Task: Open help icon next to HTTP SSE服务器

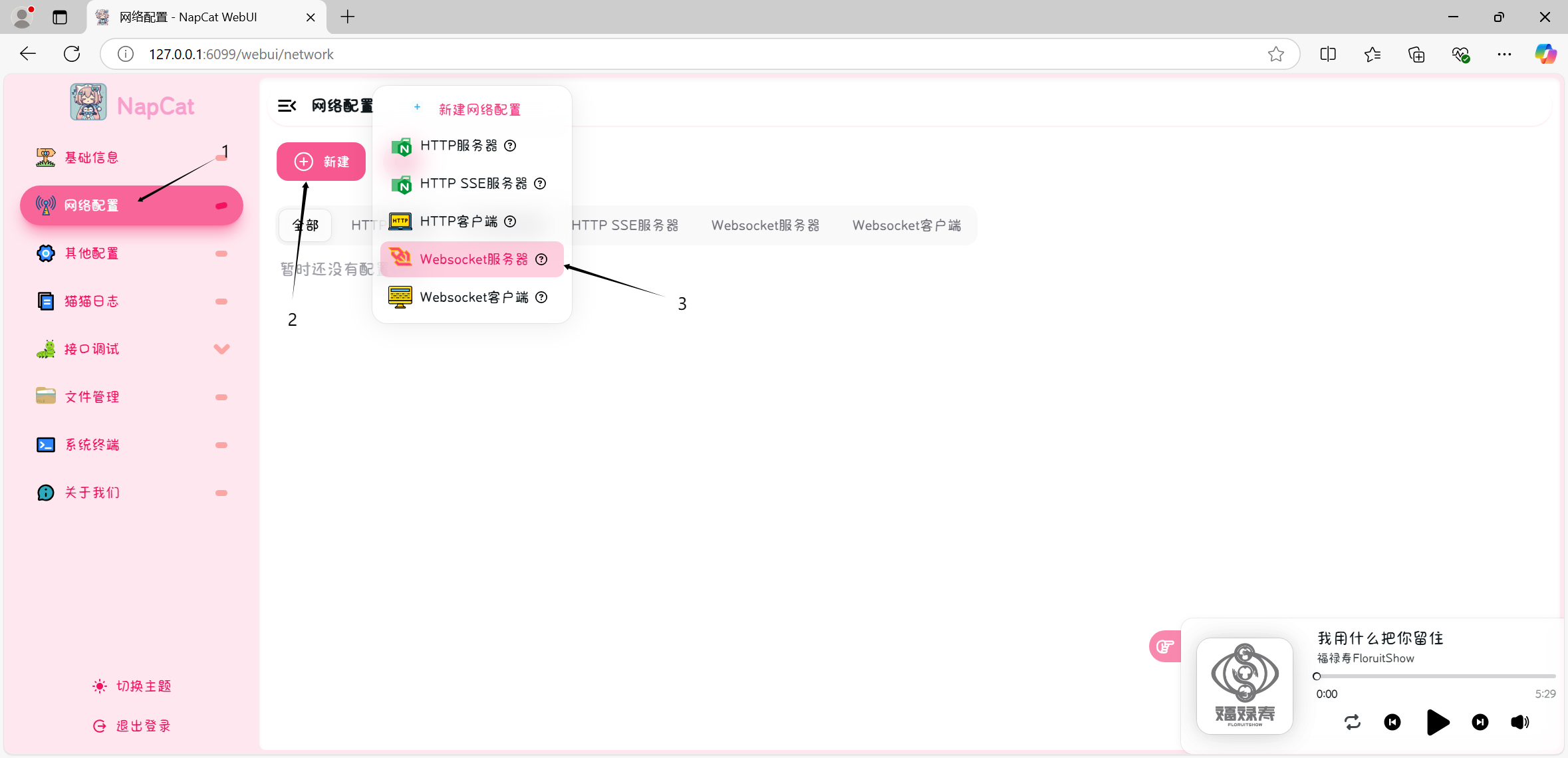Action: point(540,184)
